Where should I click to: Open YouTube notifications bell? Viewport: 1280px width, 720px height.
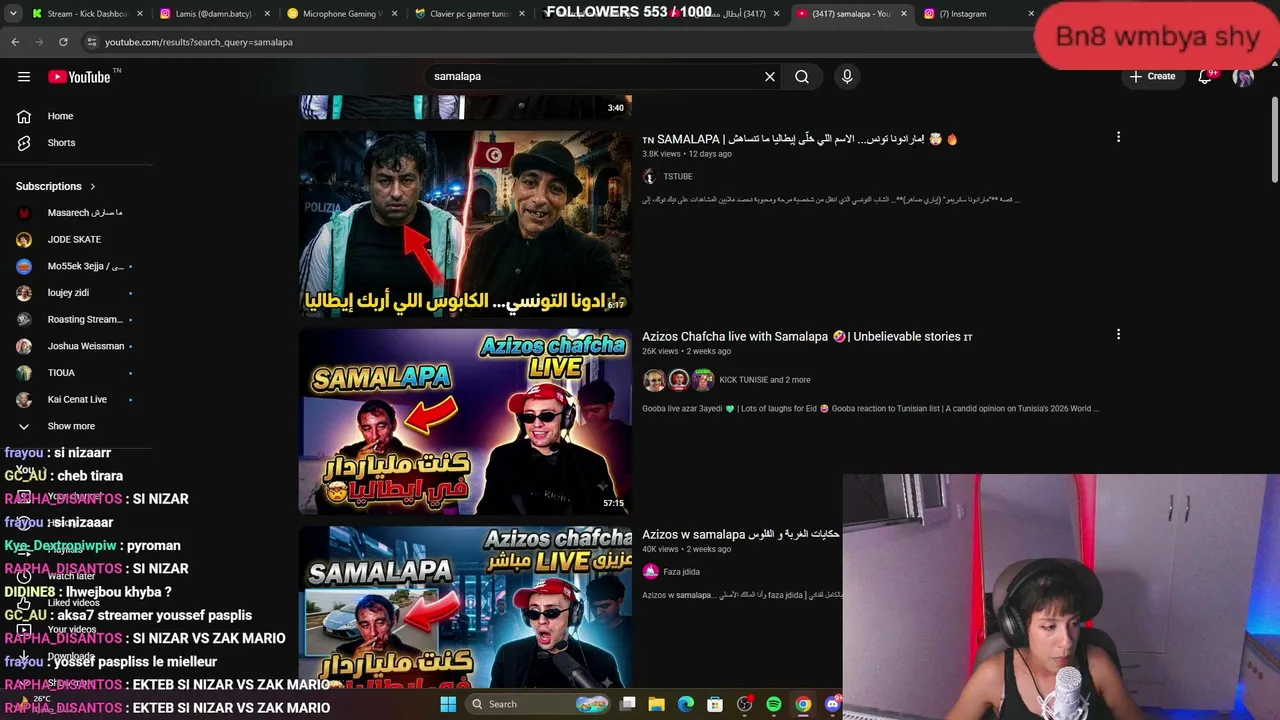[x=1205, y=77]
